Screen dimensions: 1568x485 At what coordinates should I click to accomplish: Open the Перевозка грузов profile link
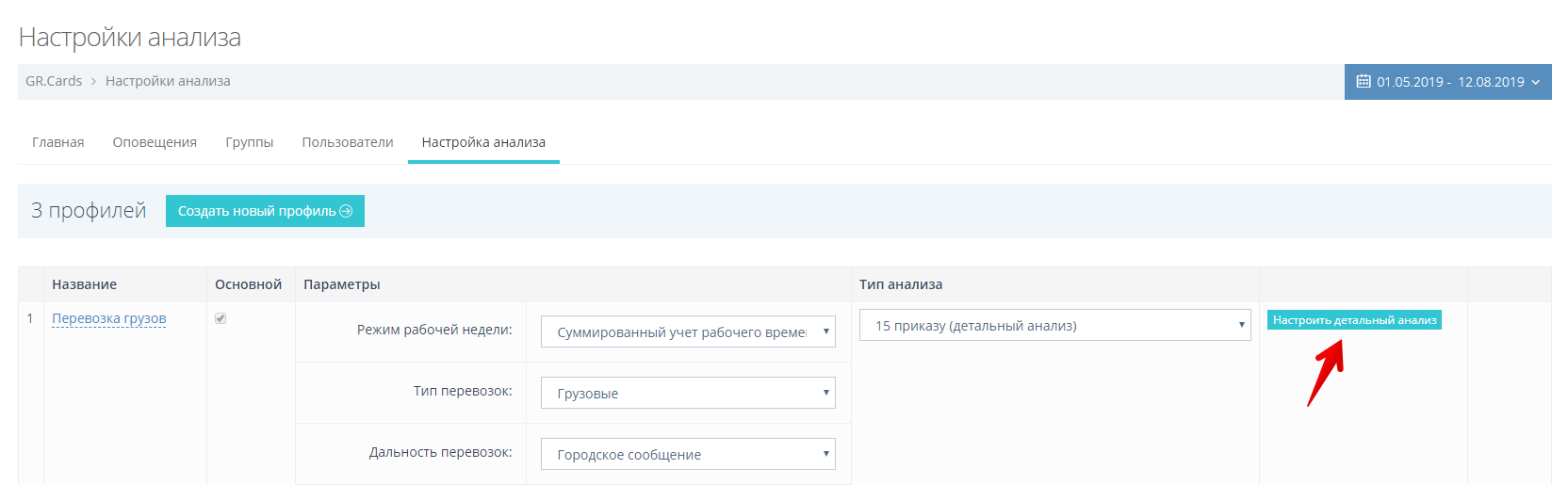pyautogui.click(x=109, y=318)
